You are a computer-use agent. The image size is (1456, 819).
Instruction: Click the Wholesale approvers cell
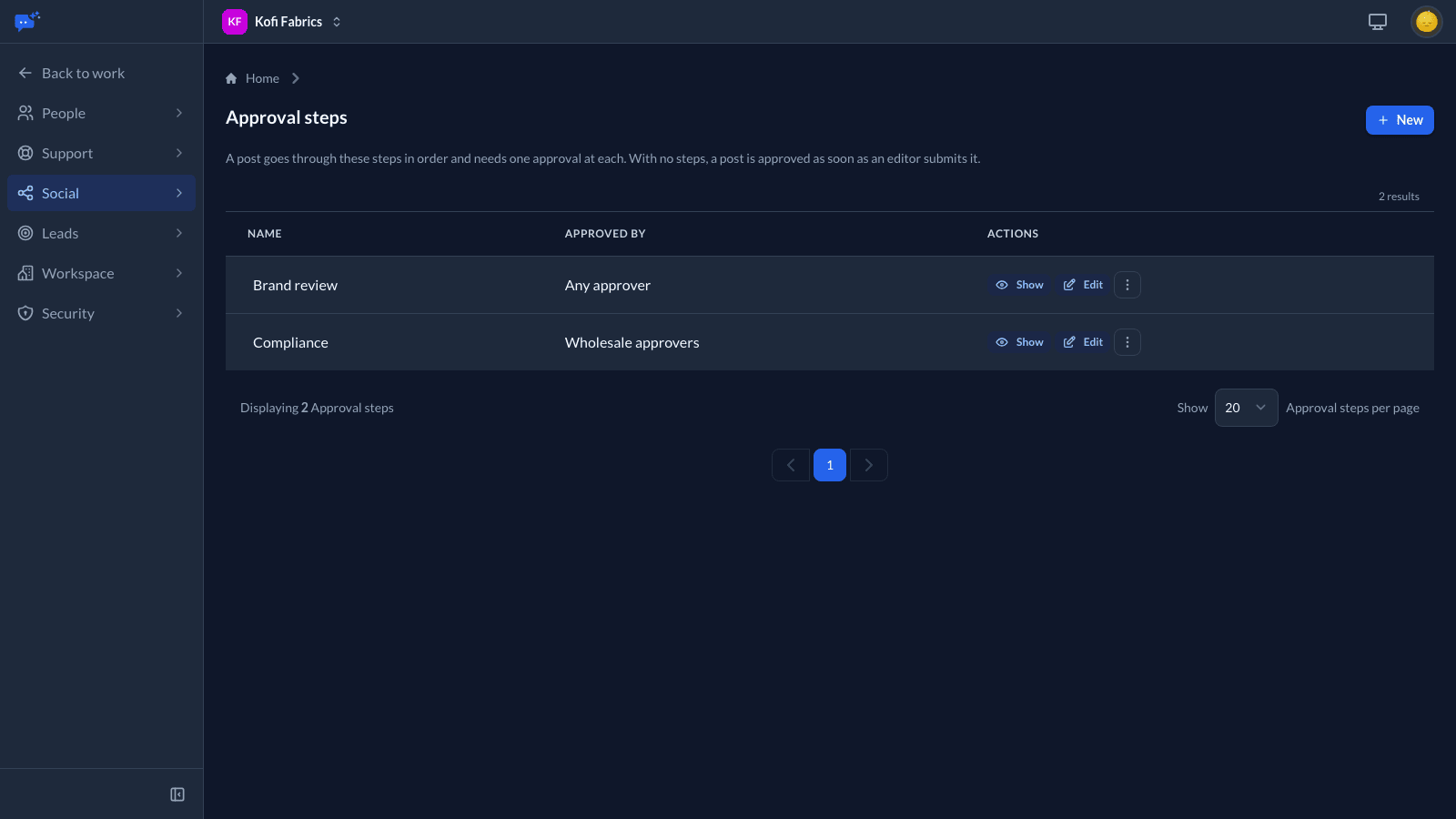click(x=632, y=342)
